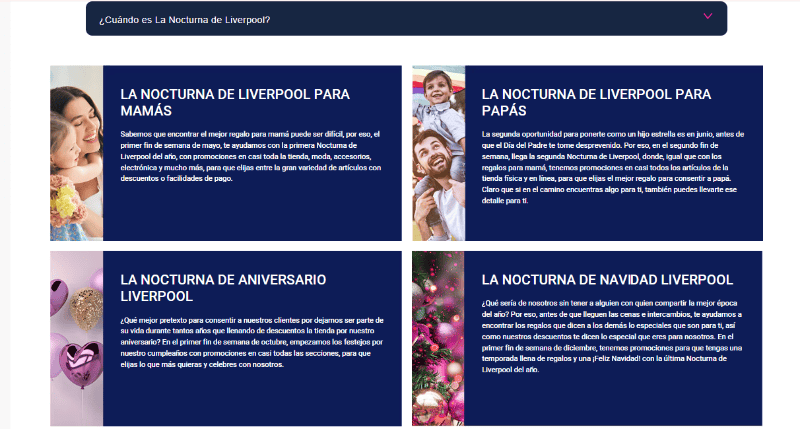Click the father carrying child photo
The height and width of the screenshot is (429, 800).
coord(439,153)
